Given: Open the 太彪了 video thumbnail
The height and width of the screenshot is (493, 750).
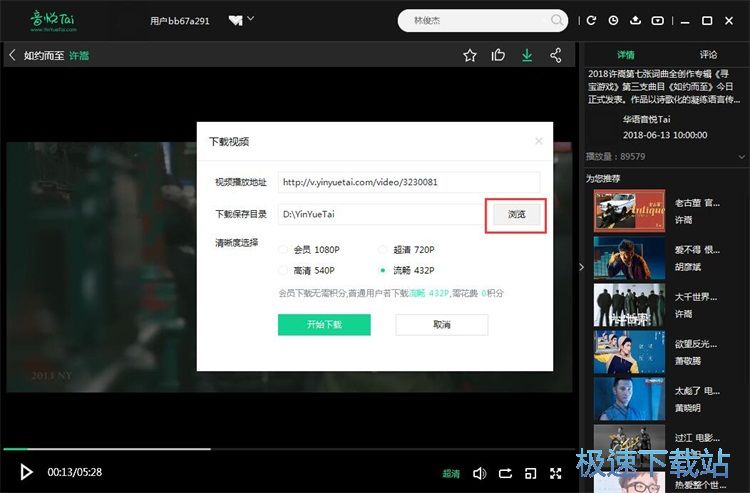Looking at the screenshot, I should tap(629, 399).
